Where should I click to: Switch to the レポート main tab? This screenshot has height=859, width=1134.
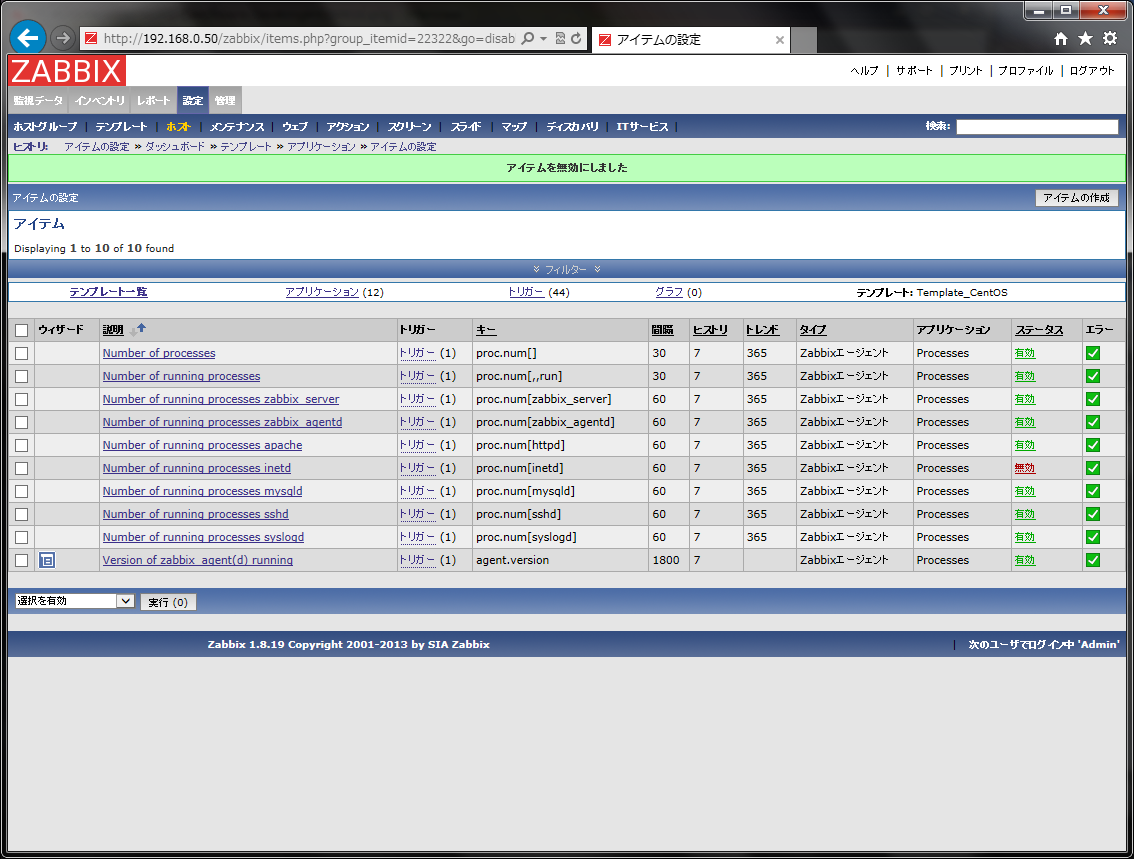pyautogui.click(x=153, y=101)
